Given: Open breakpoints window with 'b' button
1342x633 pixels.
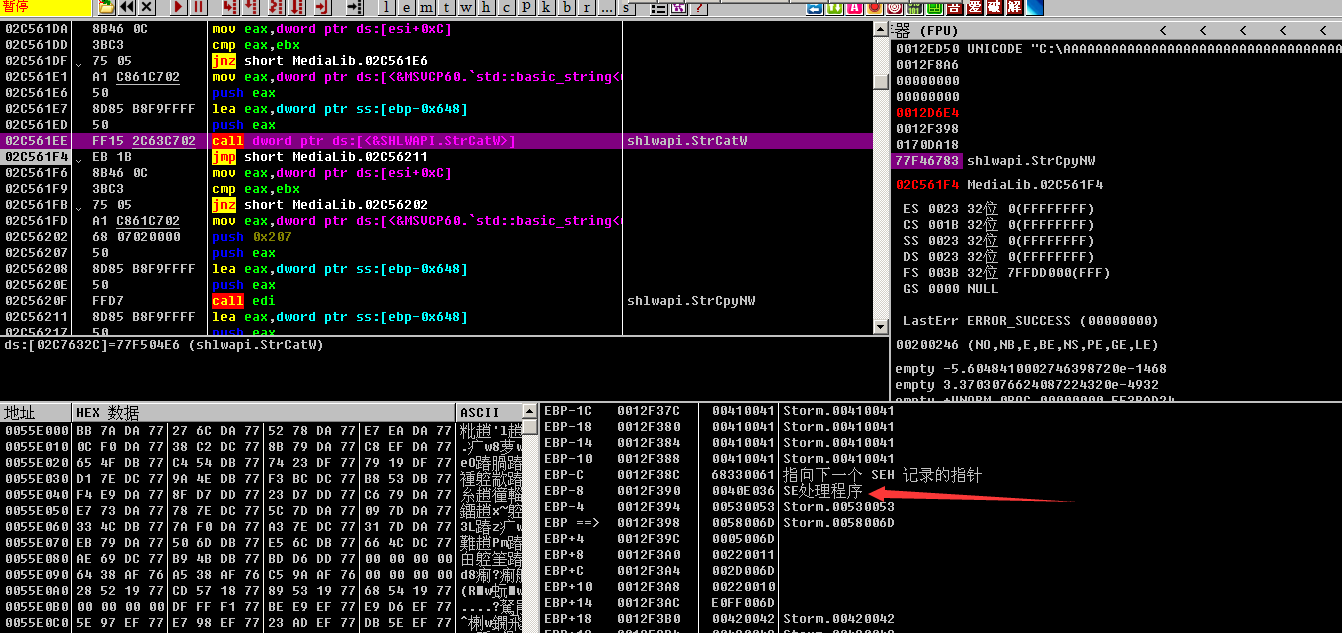Looking at the screenshot, I should tap(567, 8).
